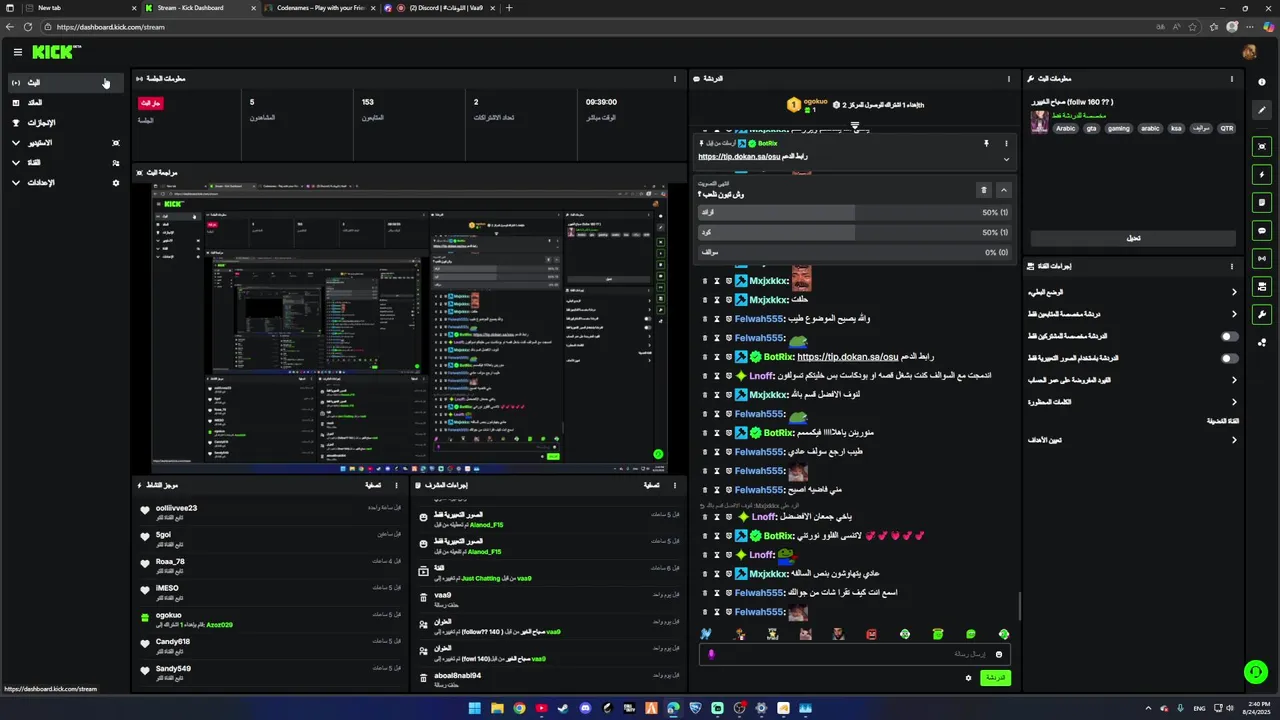Pick the red angry face quick emote
The height and width of the screenshot is (720, 1280).
tap(871, 634)
